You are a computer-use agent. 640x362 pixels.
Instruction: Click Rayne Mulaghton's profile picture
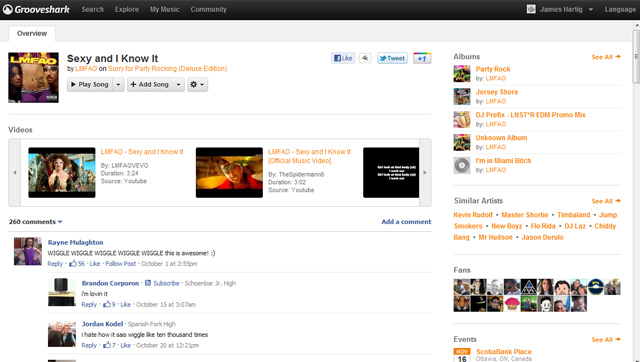point(27,251)
